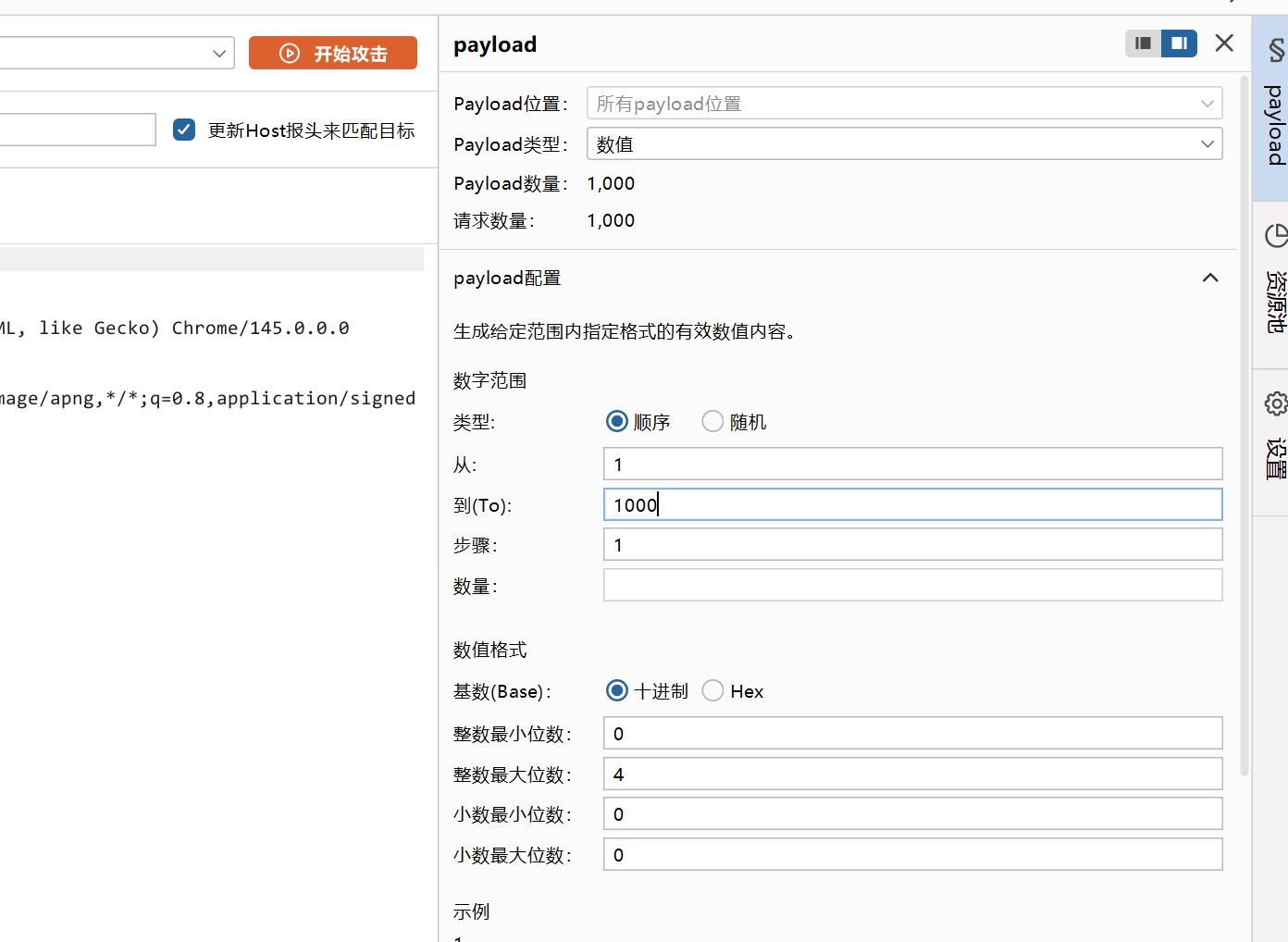This screenshot has width=1288, height=942.
Task: Select the 顺序 sequential radio button
Action: click(x=617, y=422)
